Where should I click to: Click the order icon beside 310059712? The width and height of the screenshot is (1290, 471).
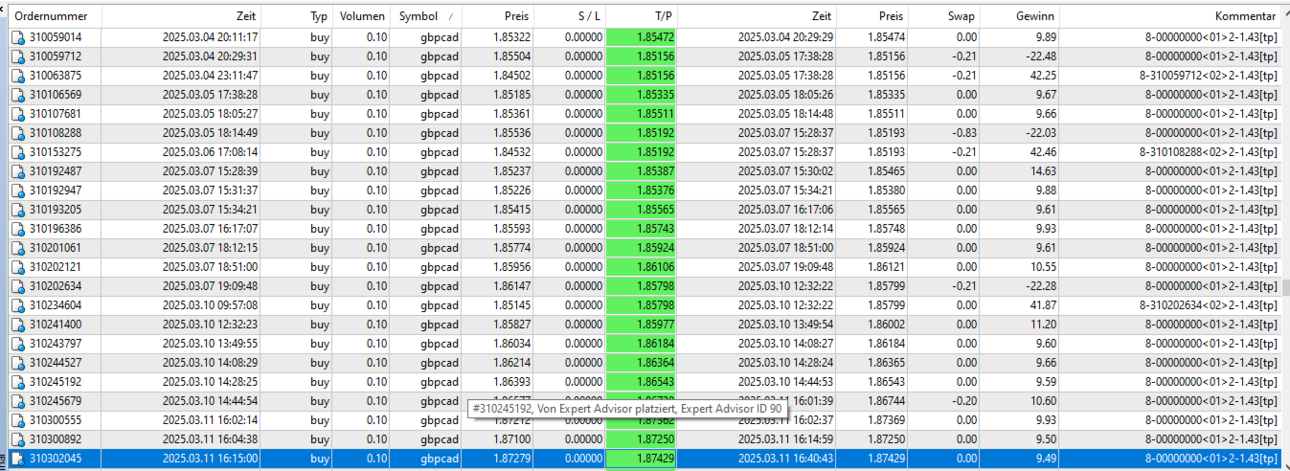coord(18,56)
